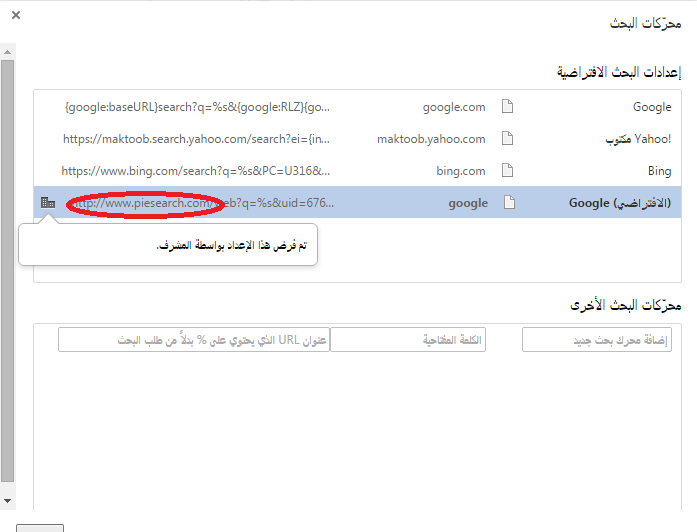The height and width of the screenshot is (532, 697).
Task: Click the piesearch.com URL text
Action: [202, 203]
